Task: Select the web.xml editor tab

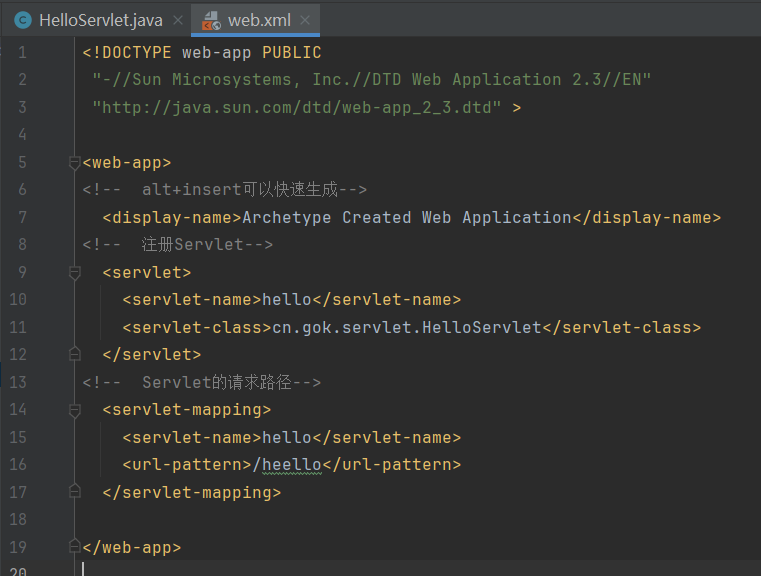Action: 256,20
